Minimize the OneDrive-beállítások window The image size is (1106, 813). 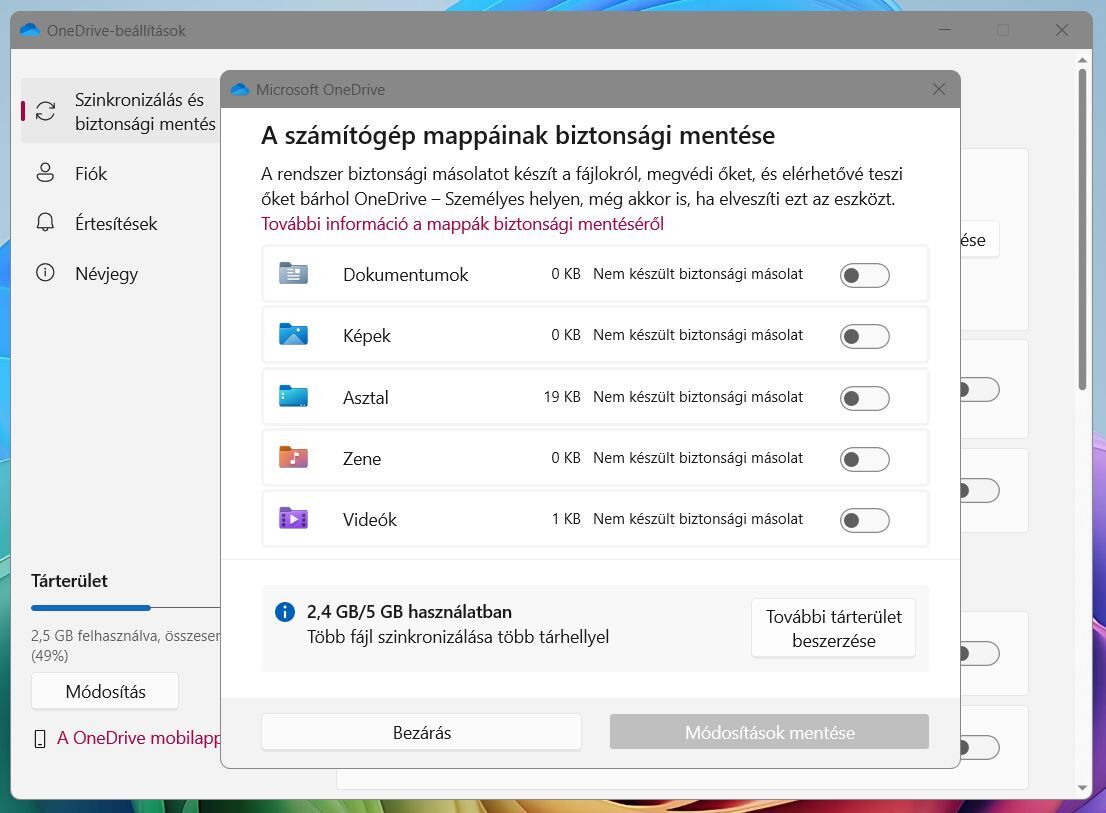point(945,30)
